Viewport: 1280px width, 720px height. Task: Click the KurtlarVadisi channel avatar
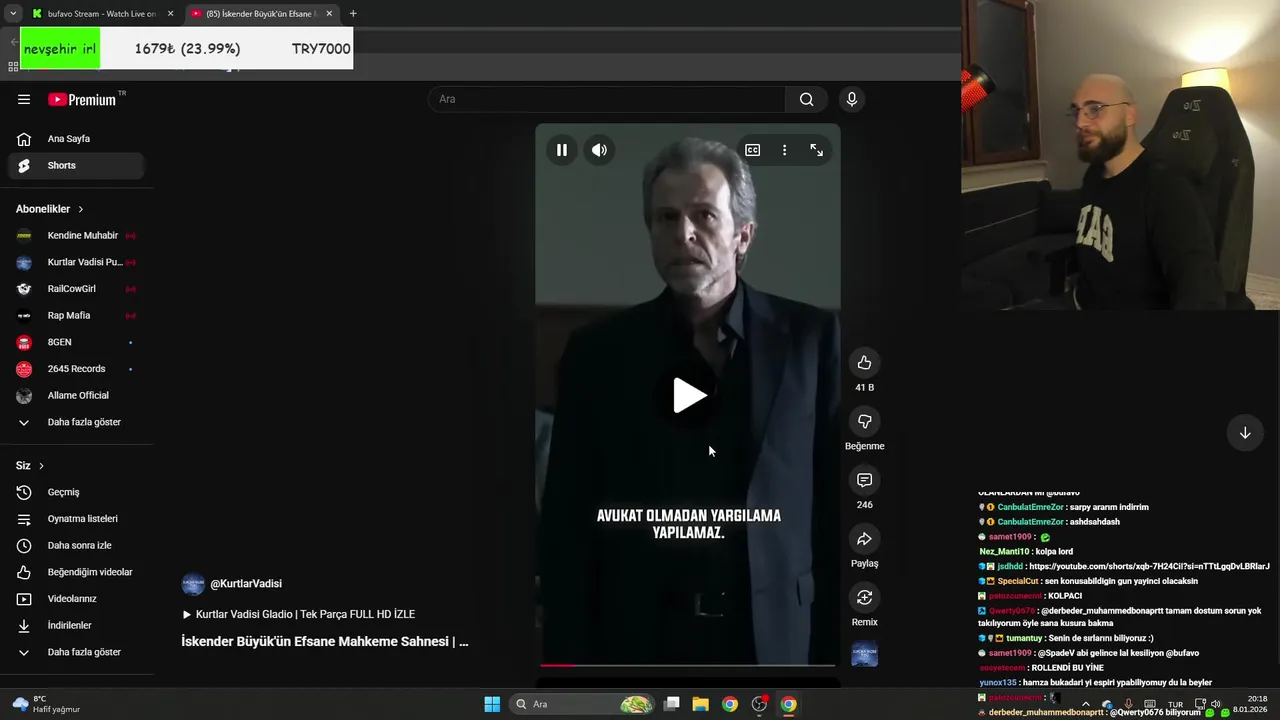[193, 584]
